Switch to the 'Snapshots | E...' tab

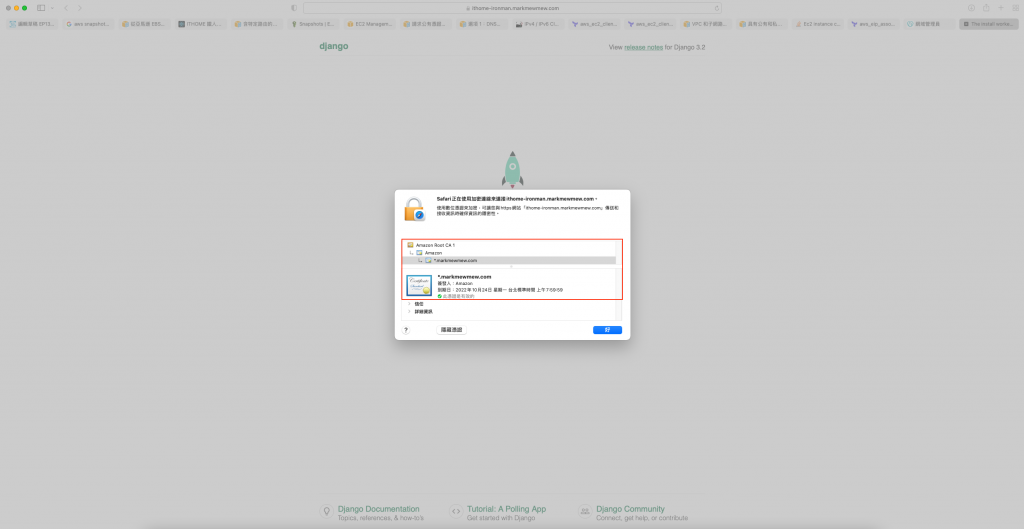click(312, 24)
